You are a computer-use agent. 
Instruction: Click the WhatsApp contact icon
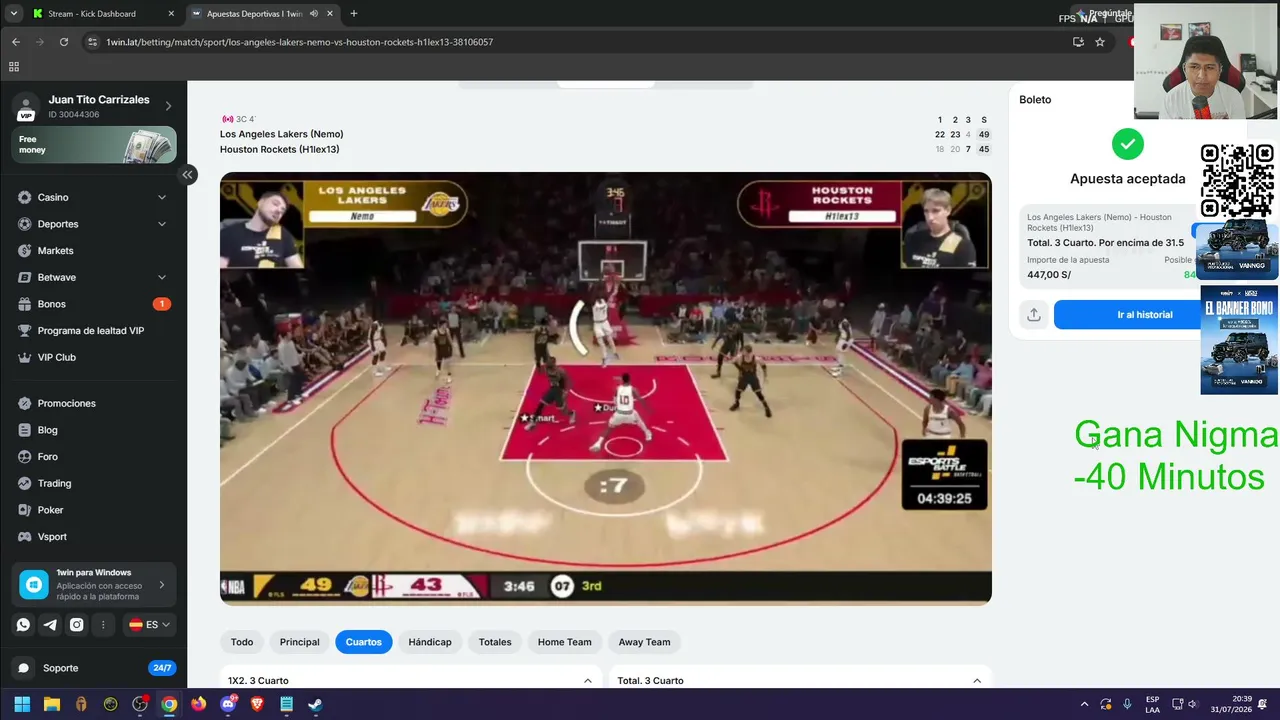(x=23, y=625)
